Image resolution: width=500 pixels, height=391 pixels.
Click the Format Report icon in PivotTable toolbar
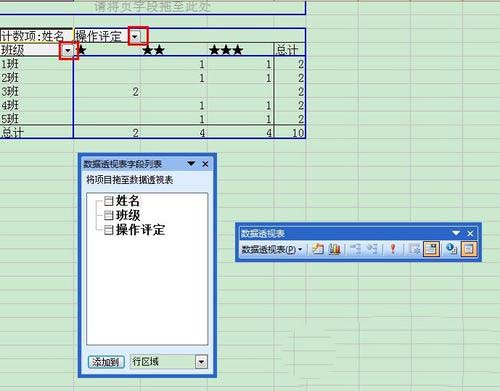tap(318, 249)
